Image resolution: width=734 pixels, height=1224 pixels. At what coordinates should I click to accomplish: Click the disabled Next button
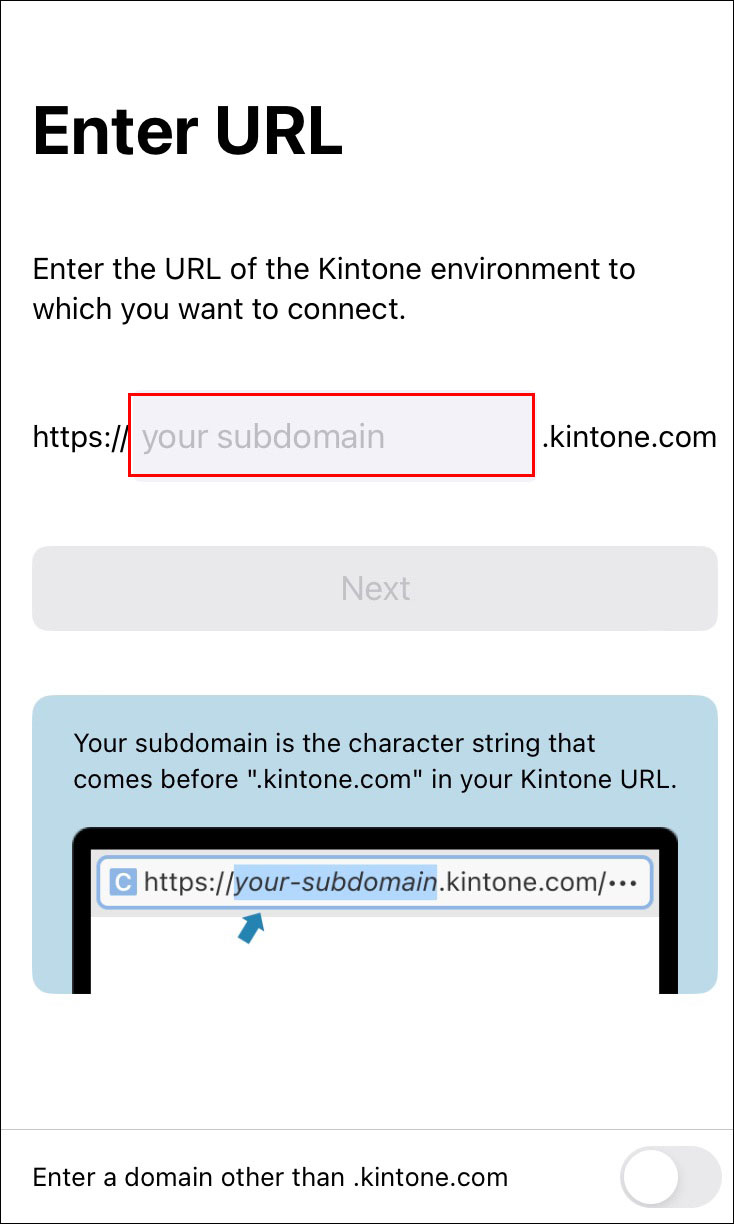tap(375, 588)
